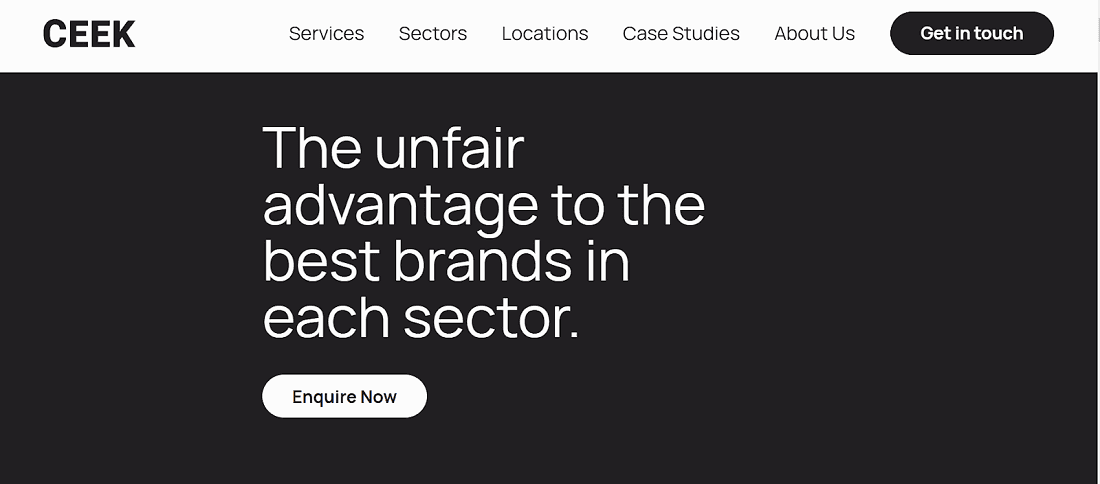Click the lowercase "the" after "to"

click(661, 206)
